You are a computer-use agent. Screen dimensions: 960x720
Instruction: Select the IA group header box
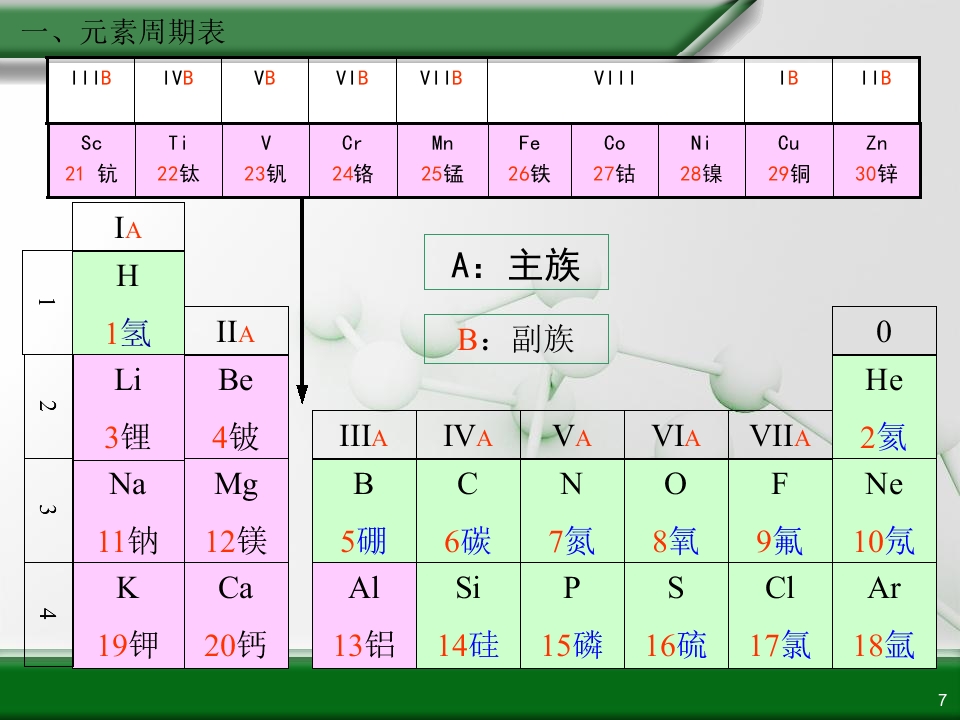pos(128,227)
